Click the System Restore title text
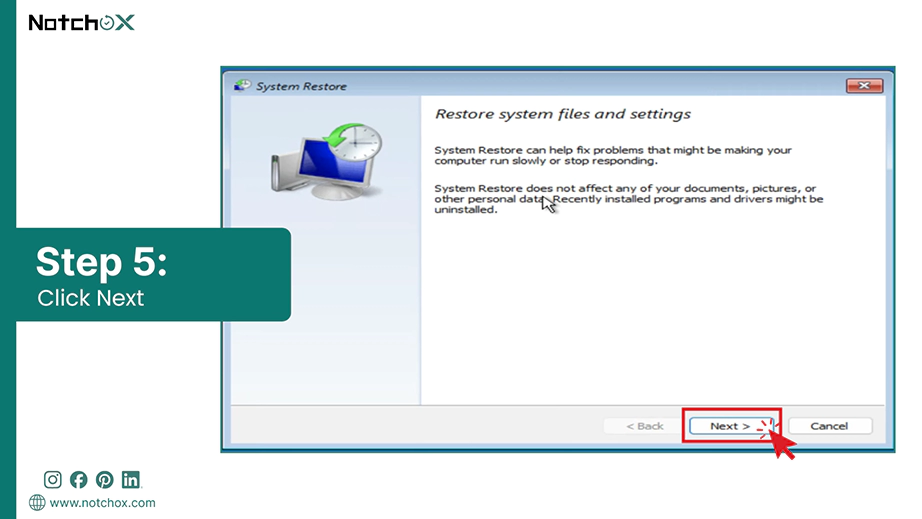922x519 pixels. [301, 86]
